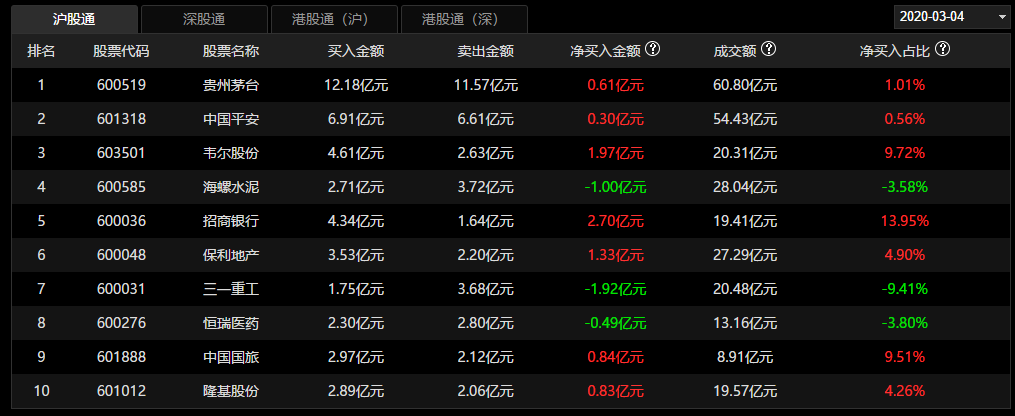This screenshot has width=1015, height=416.
Task: Select stock name 保利地产
Action: coord(231,255)
